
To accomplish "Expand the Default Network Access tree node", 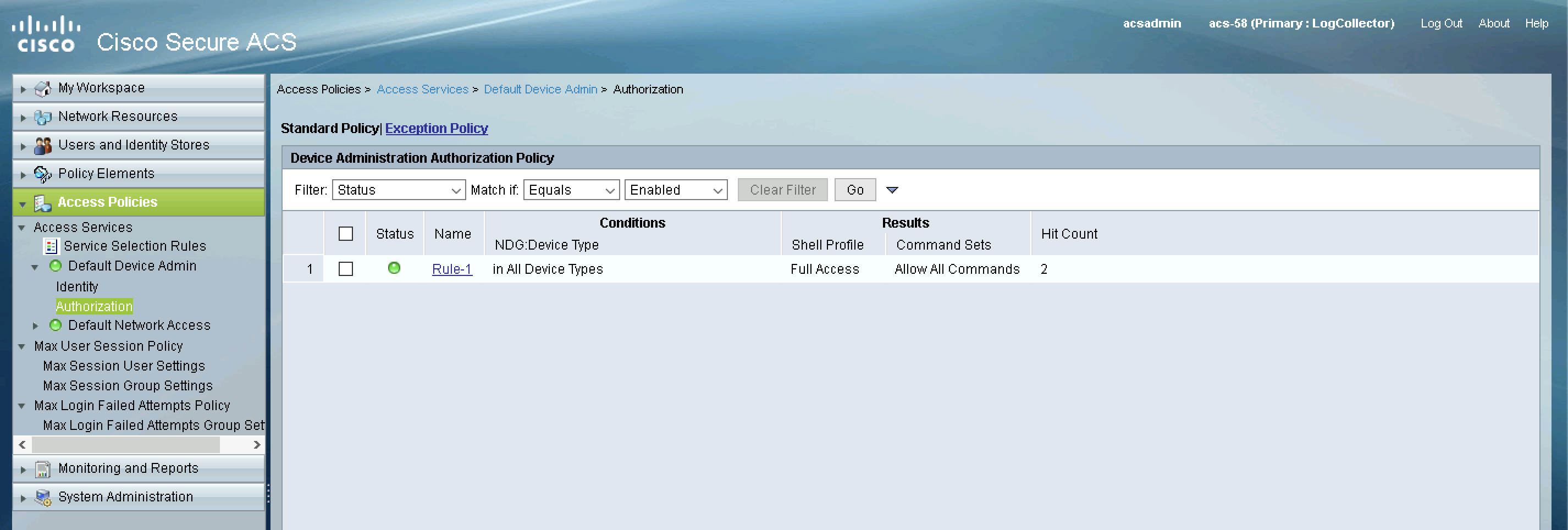I will click(35, 326).
